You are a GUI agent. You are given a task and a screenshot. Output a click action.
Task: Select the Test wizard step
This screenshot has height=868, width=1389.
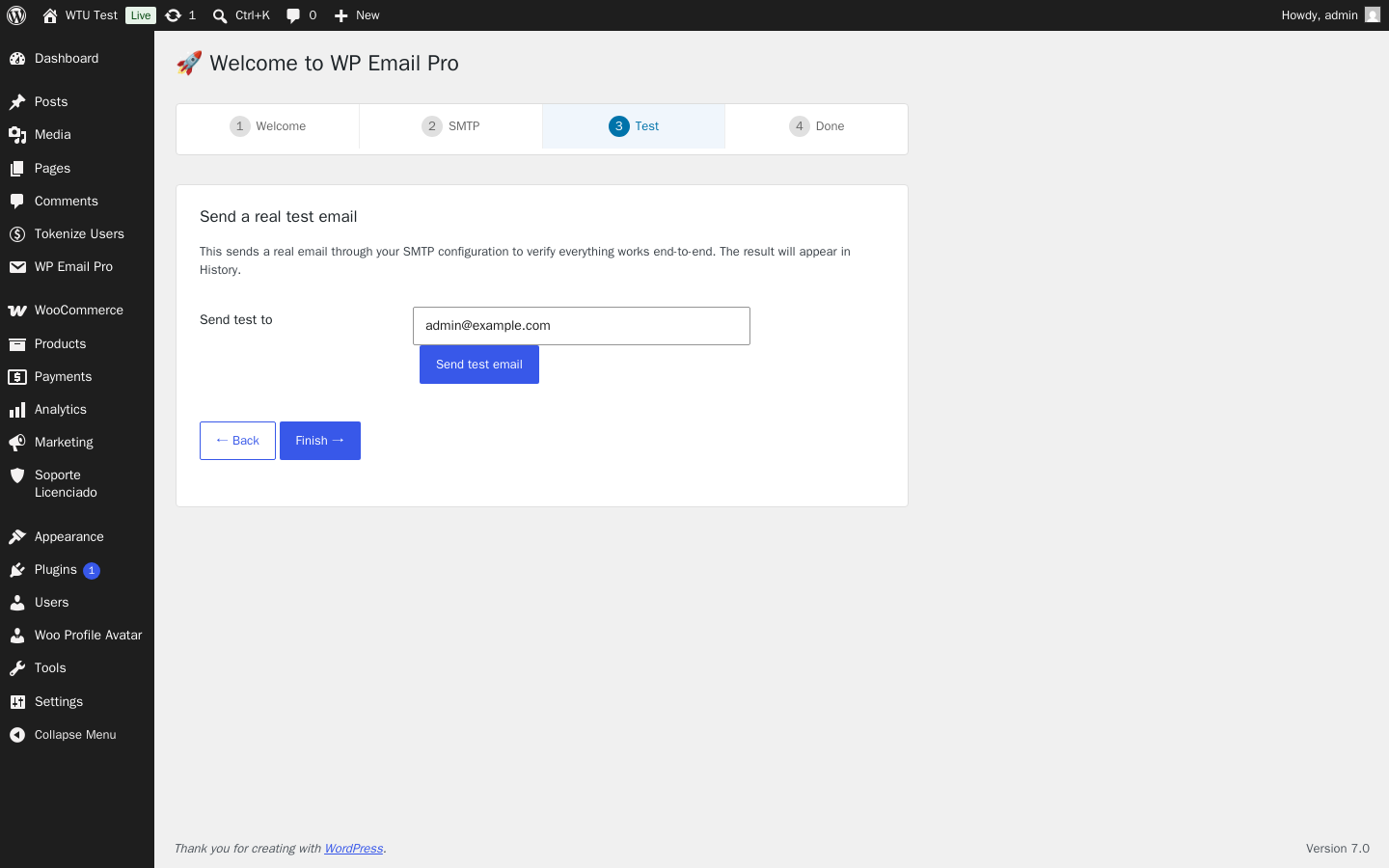tap(634, 126)
